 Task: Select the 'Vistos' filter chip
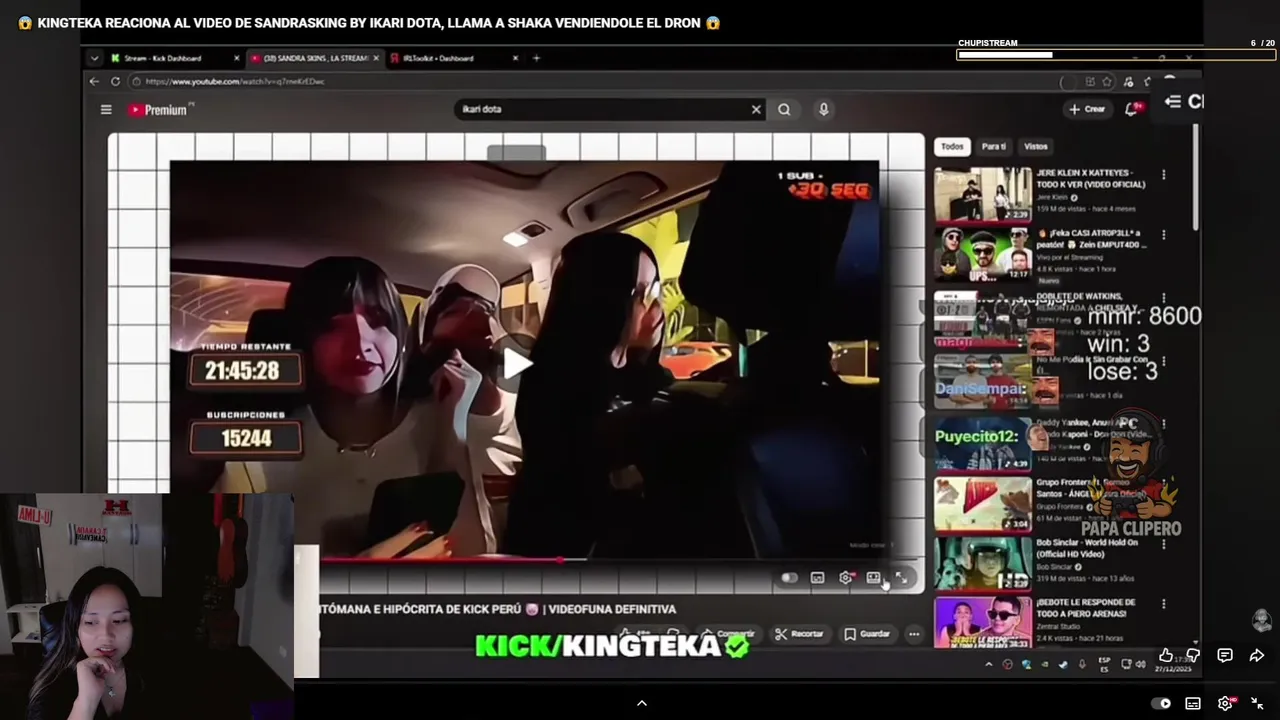[x=1036, y=147]
